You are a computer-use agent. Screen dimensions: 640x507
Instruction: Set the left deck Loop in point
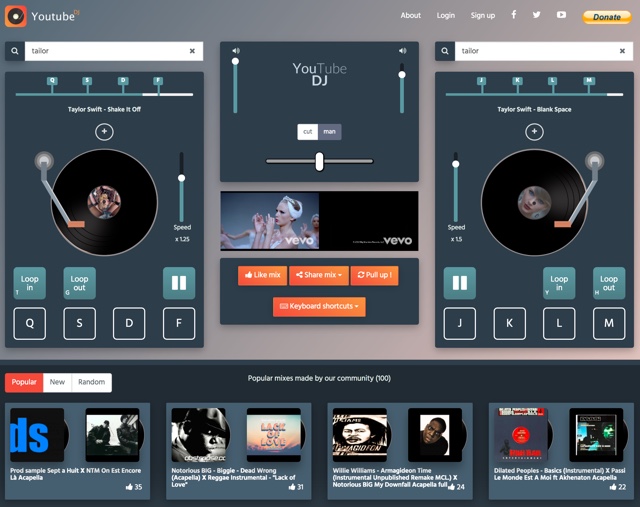pos(29,283)
